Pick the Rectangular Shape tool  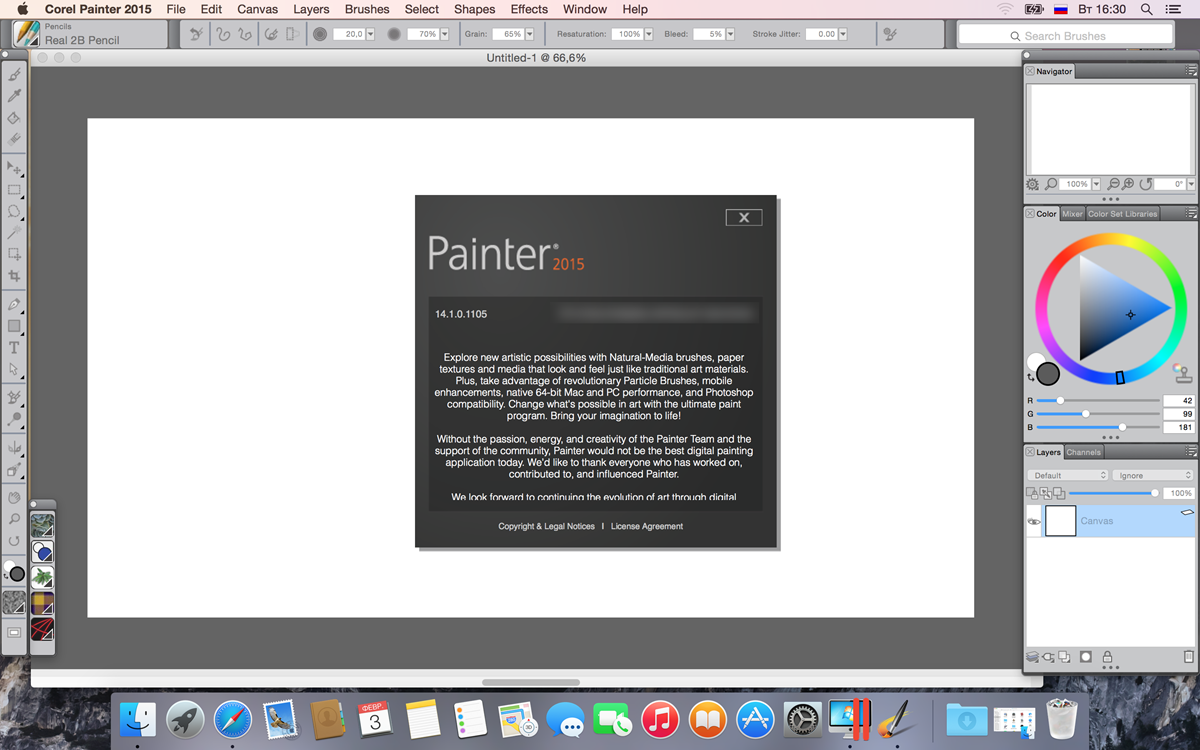pos(14,326)
